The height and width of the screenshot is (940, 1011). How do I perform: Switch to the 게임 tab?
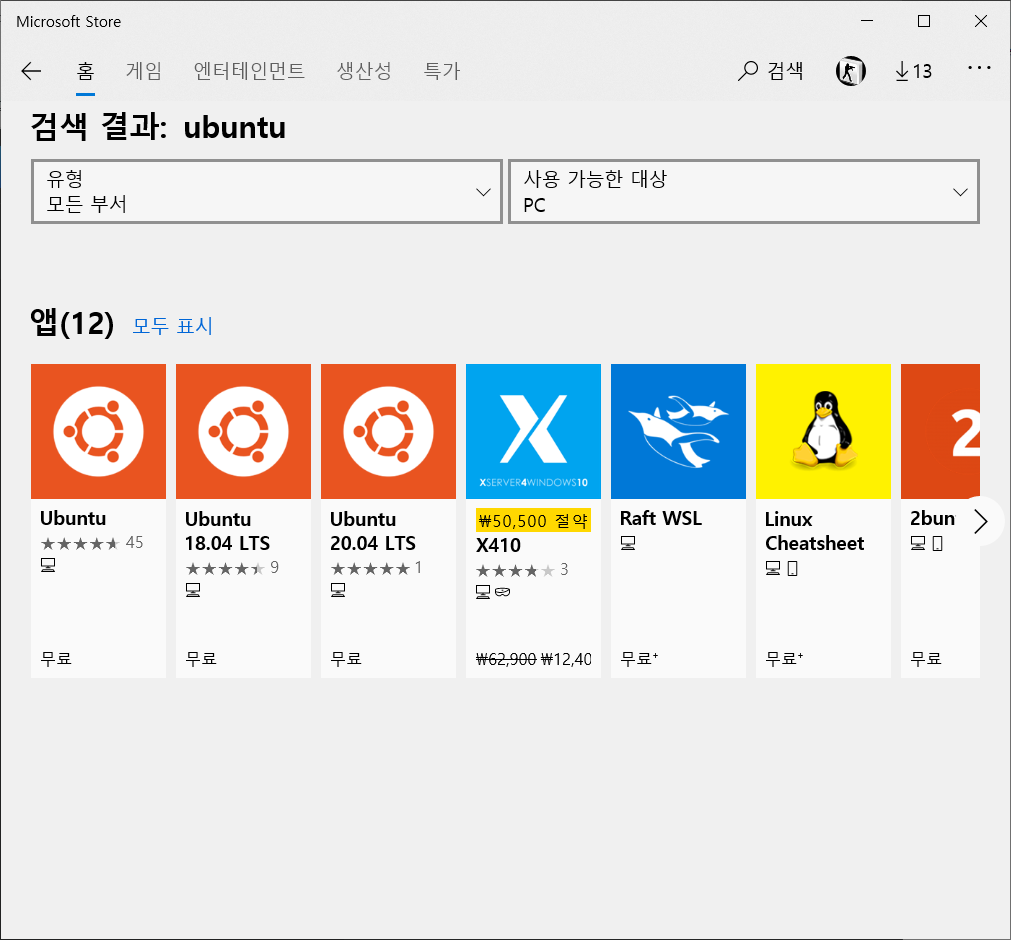point(143,71)
